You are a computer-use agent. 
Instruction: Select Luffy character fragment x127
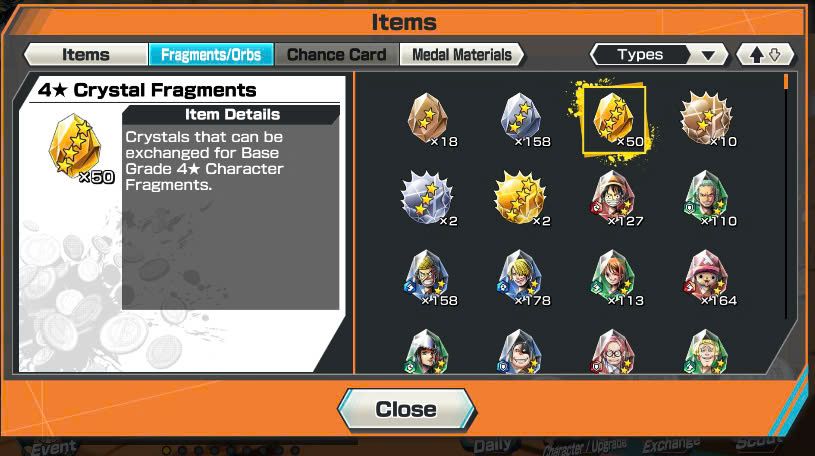click(x=614, y=199)
